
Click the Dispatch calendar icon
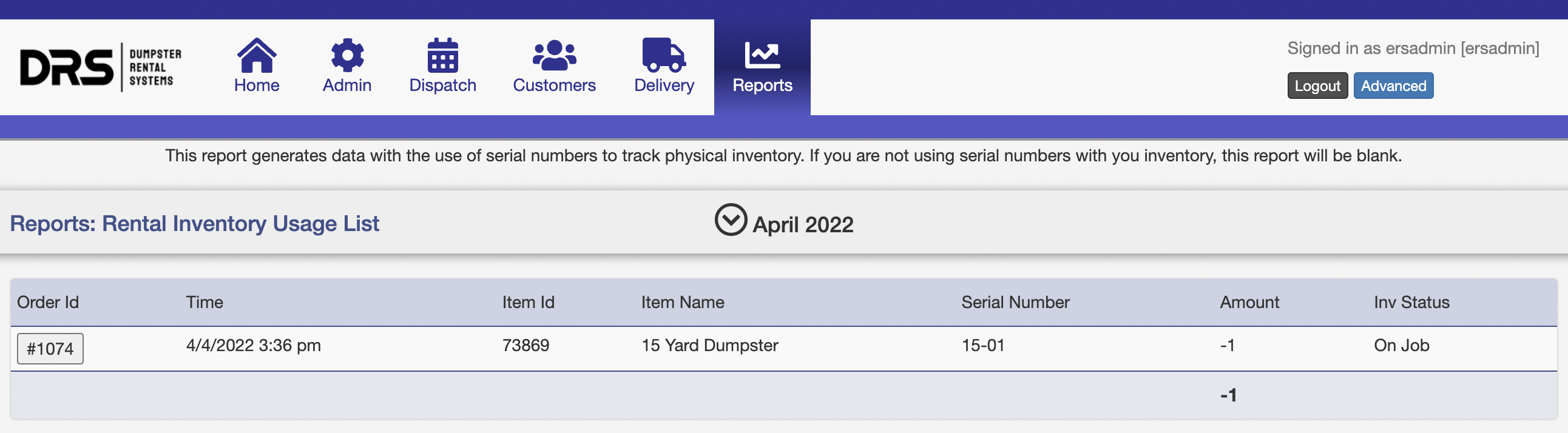point(442,55)
